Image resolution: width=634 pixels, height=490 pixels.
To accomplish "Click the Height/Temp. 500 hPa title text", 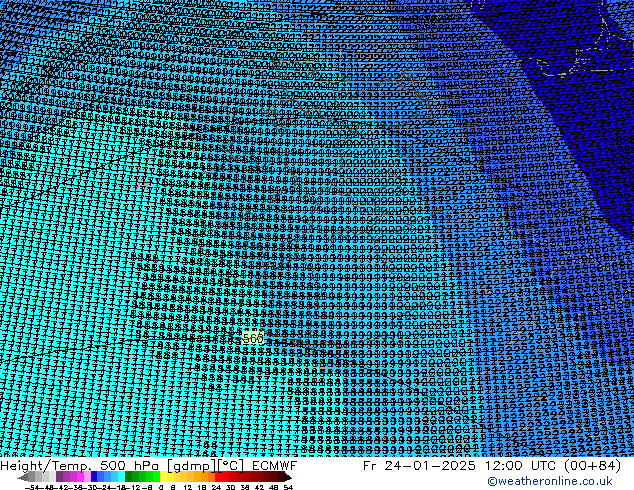I will 81,466.
